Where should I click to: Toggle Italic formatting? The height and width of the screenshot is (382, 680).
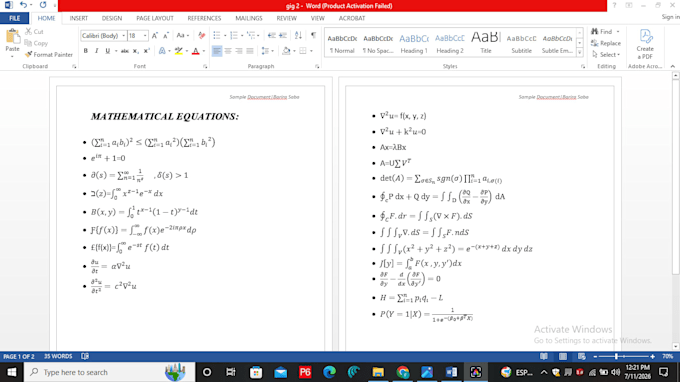point(96,51)
